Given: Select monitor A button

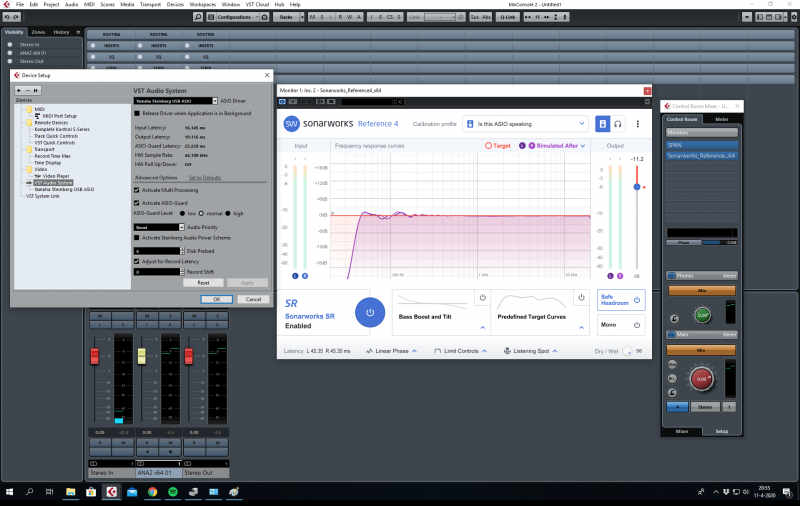Looking at the screenshot, I should (677, 407).
